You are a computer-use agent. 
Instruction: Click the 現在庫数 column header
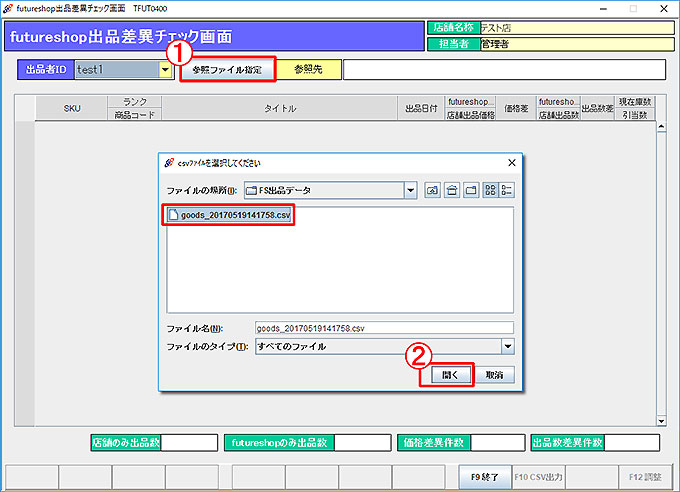(635, 102)
